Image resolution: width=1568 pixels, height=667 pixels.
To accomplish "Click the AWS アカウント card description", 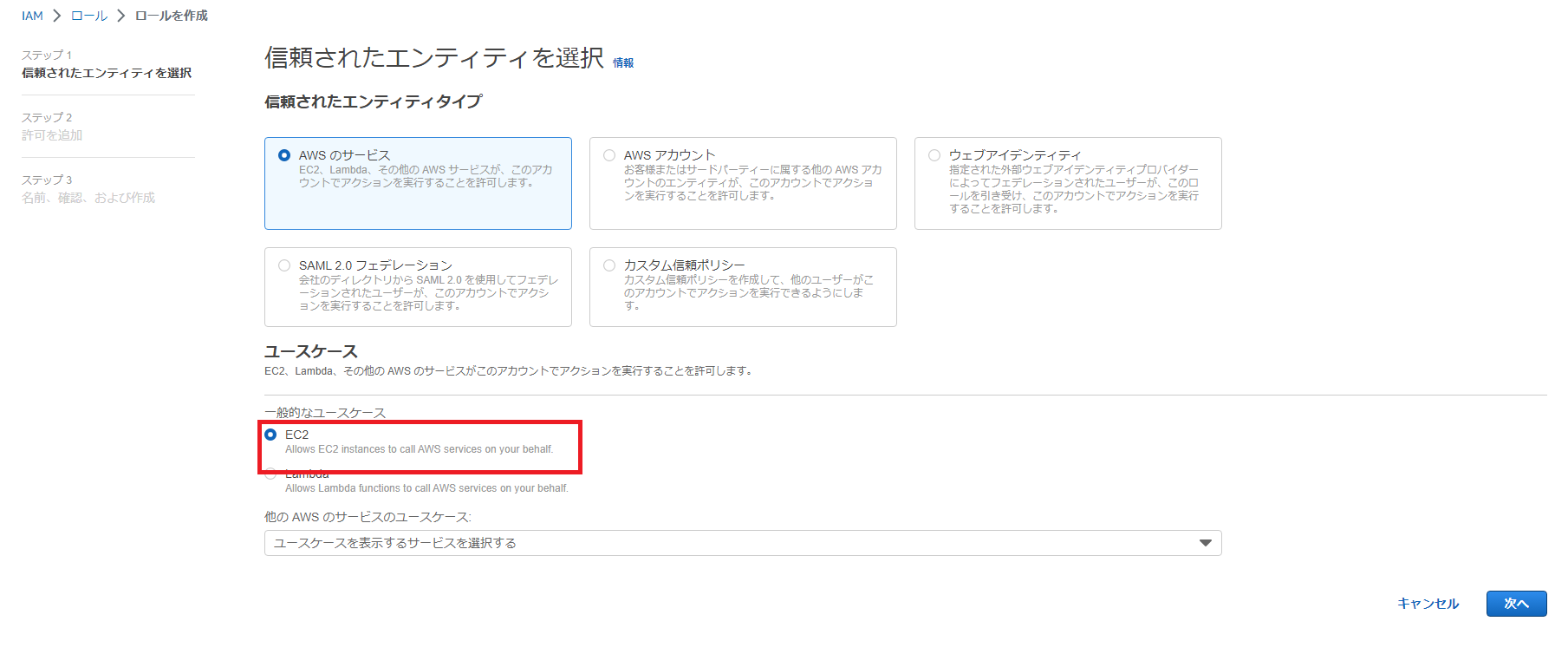I will (x=753, y=183).
